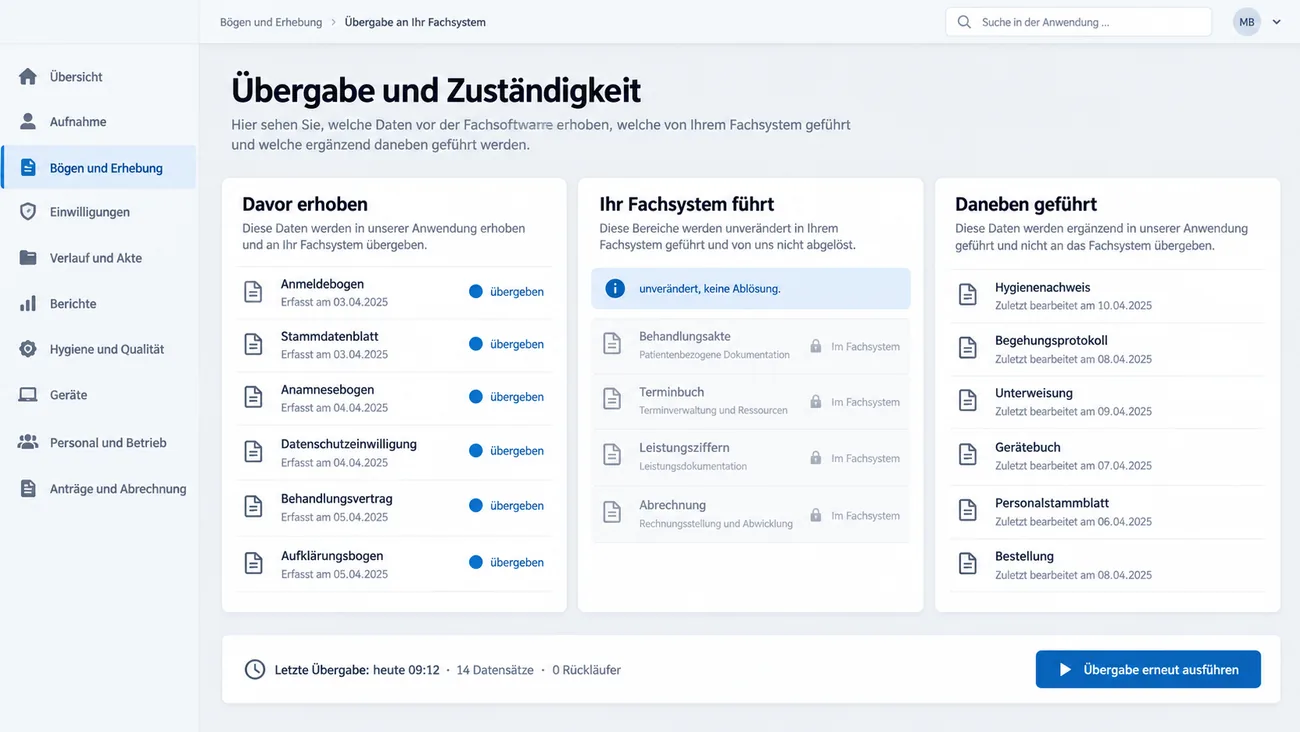Click the document icon of Personalstammblatt
This screenshot has width=1300, height=732.
(x=967, y=509)
